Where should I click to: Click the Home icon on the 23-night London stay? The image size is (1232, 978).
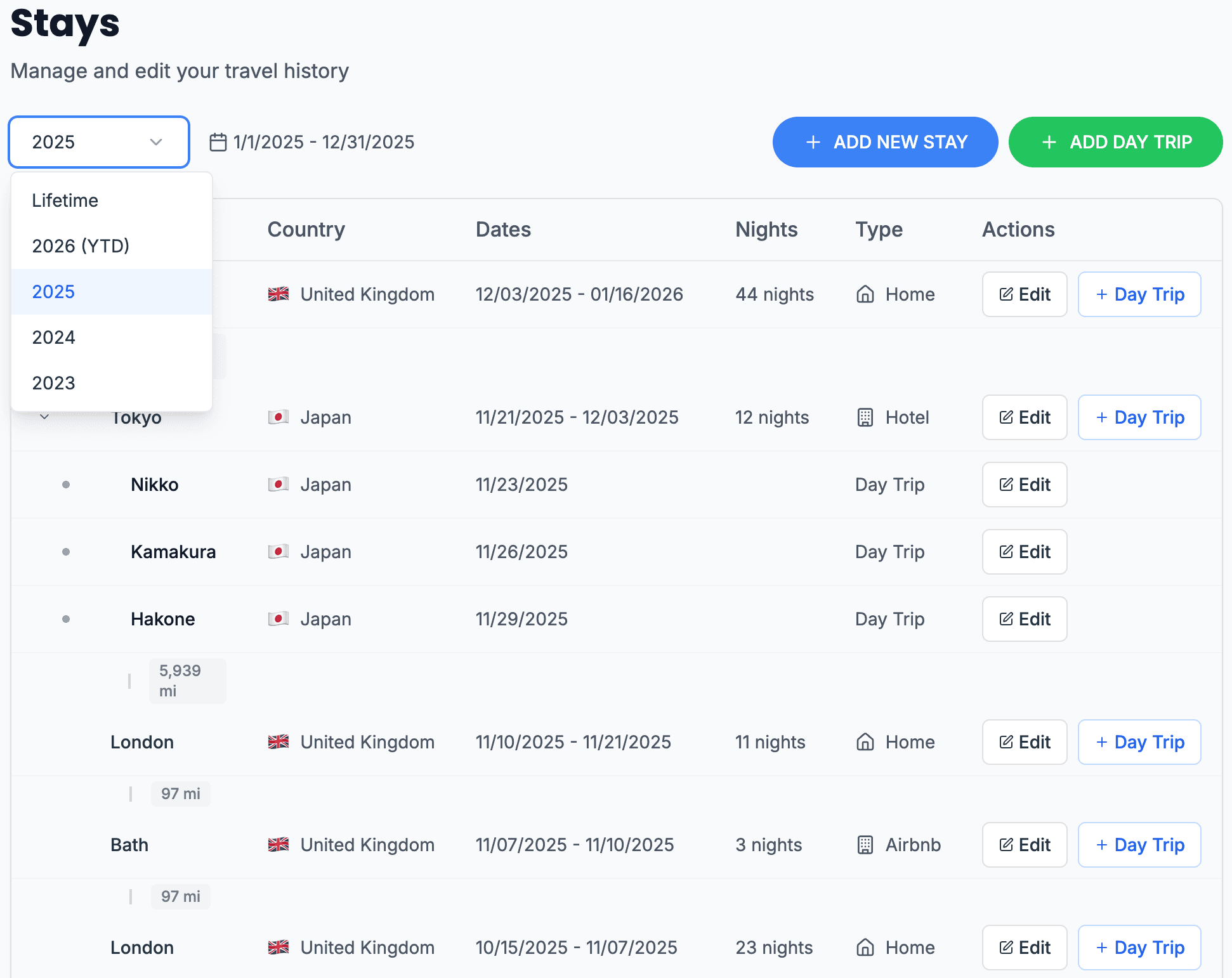coord(865,948)
